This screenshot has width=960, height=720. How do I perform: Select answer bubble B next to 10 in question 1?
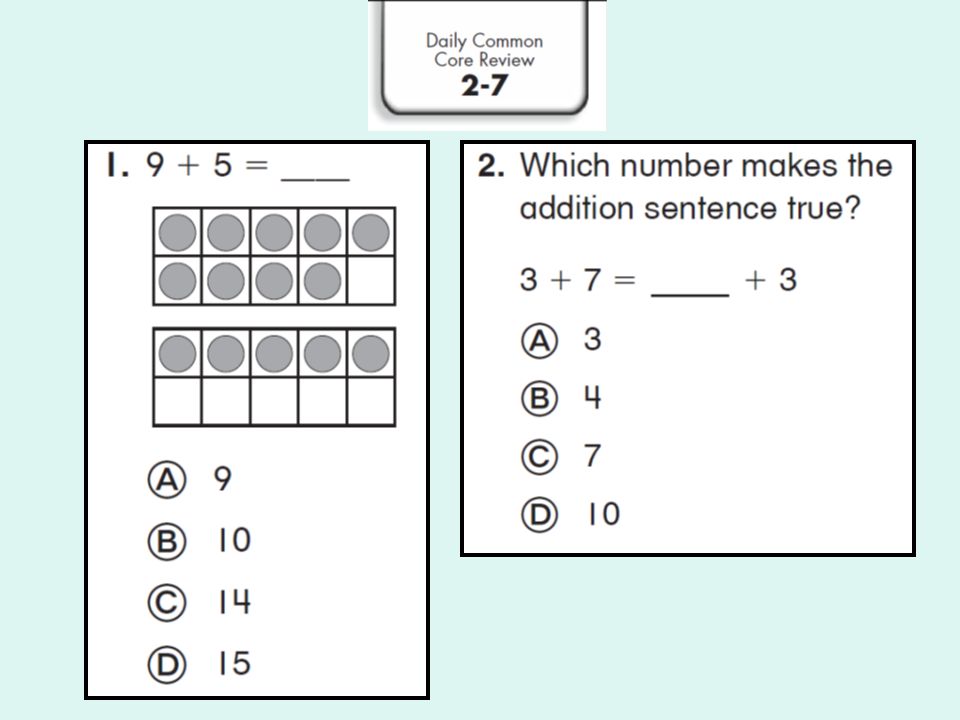point(167,541)
